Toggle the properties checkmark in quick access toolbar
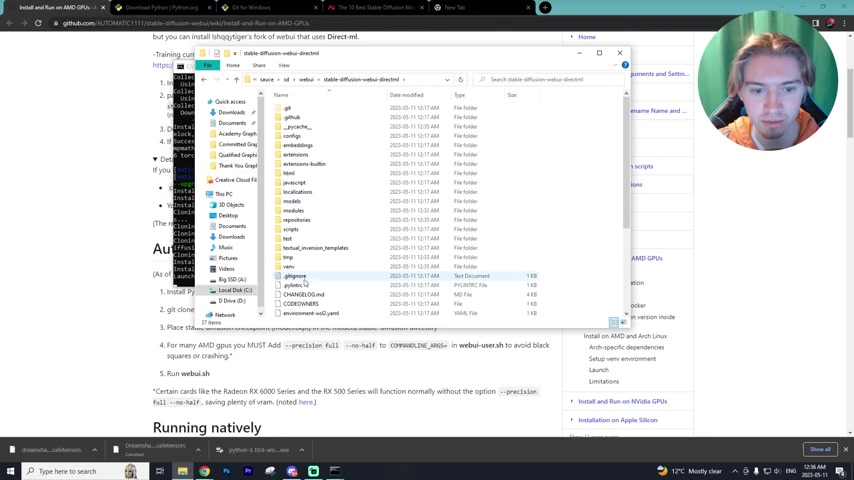The width and height of the screenshot is (854, 480). coord(217,53)
